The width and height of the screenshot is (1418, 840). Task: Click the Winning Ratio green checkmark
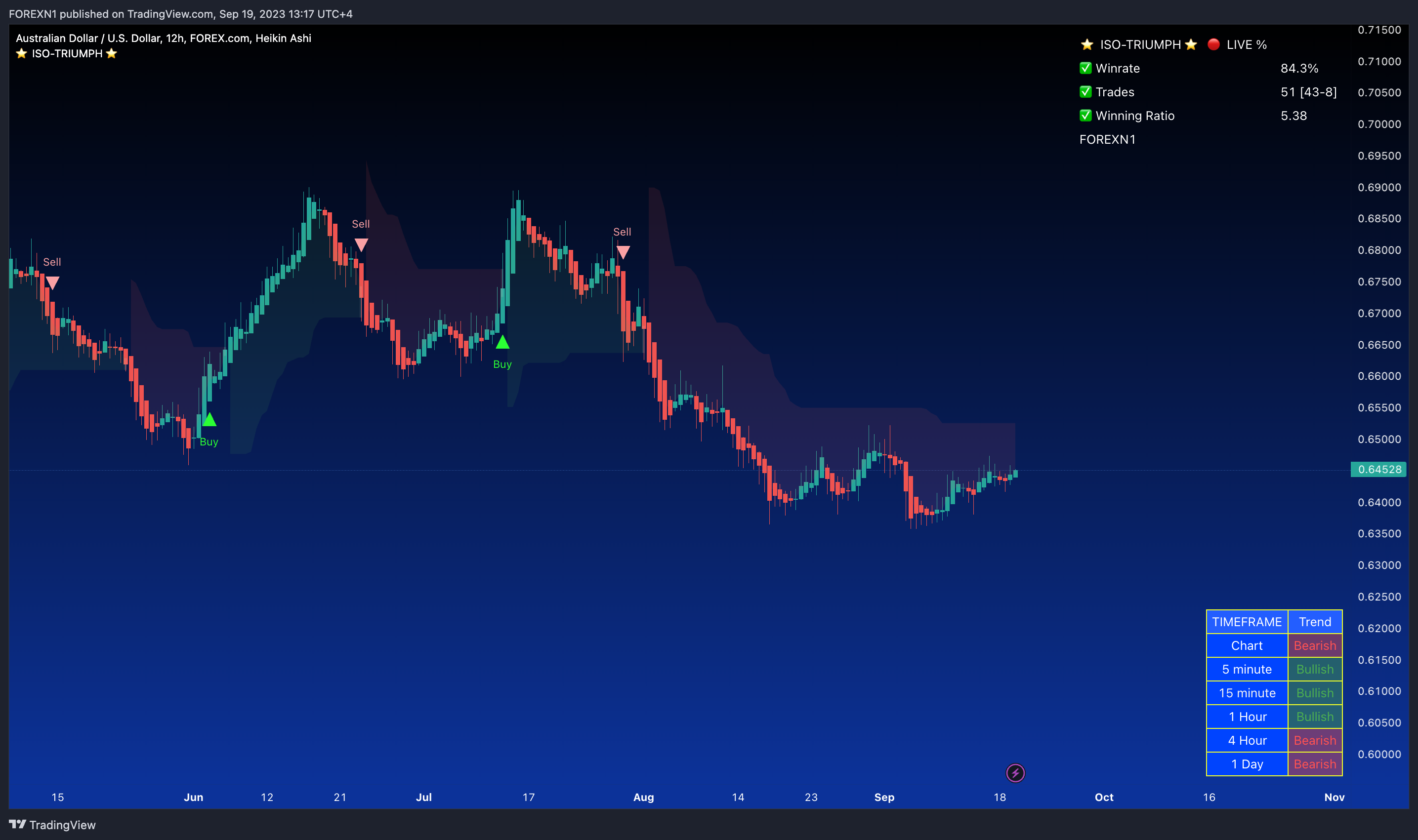[x=1085, y=116]
